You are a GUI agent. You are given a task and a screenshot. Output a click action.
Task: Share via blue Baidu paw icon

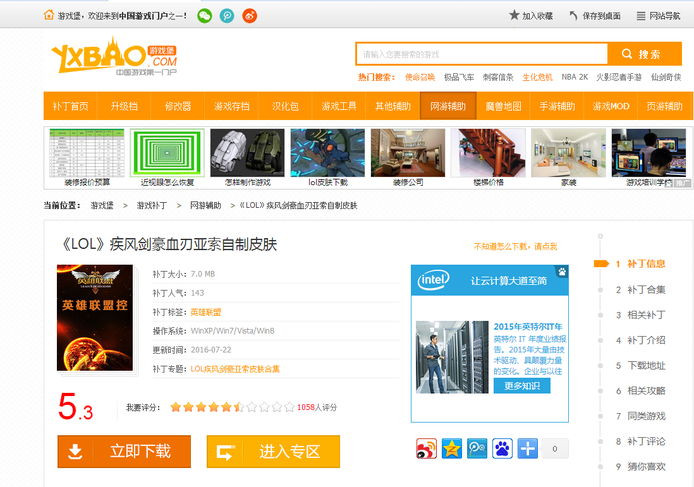(502, 448)
